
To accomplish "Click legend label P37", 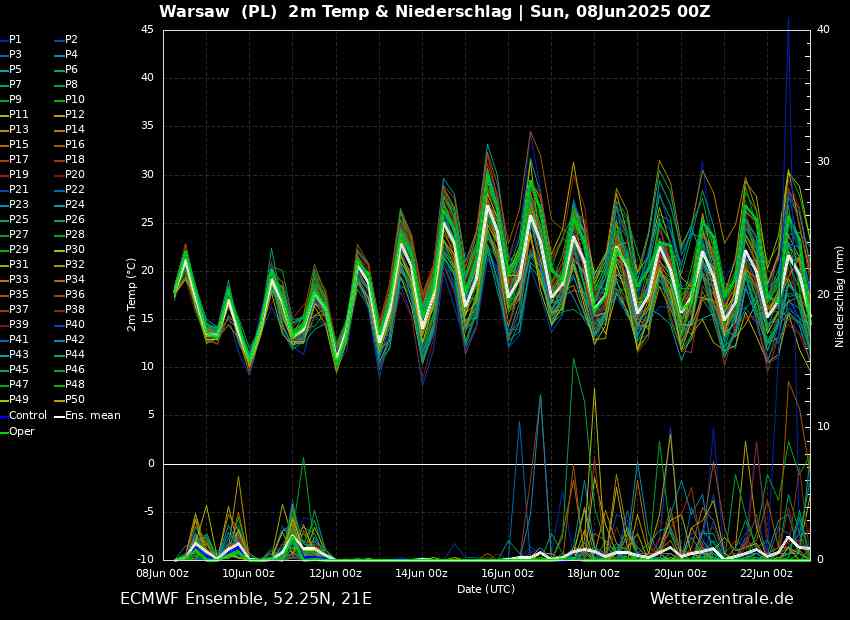I will [15, 309].
